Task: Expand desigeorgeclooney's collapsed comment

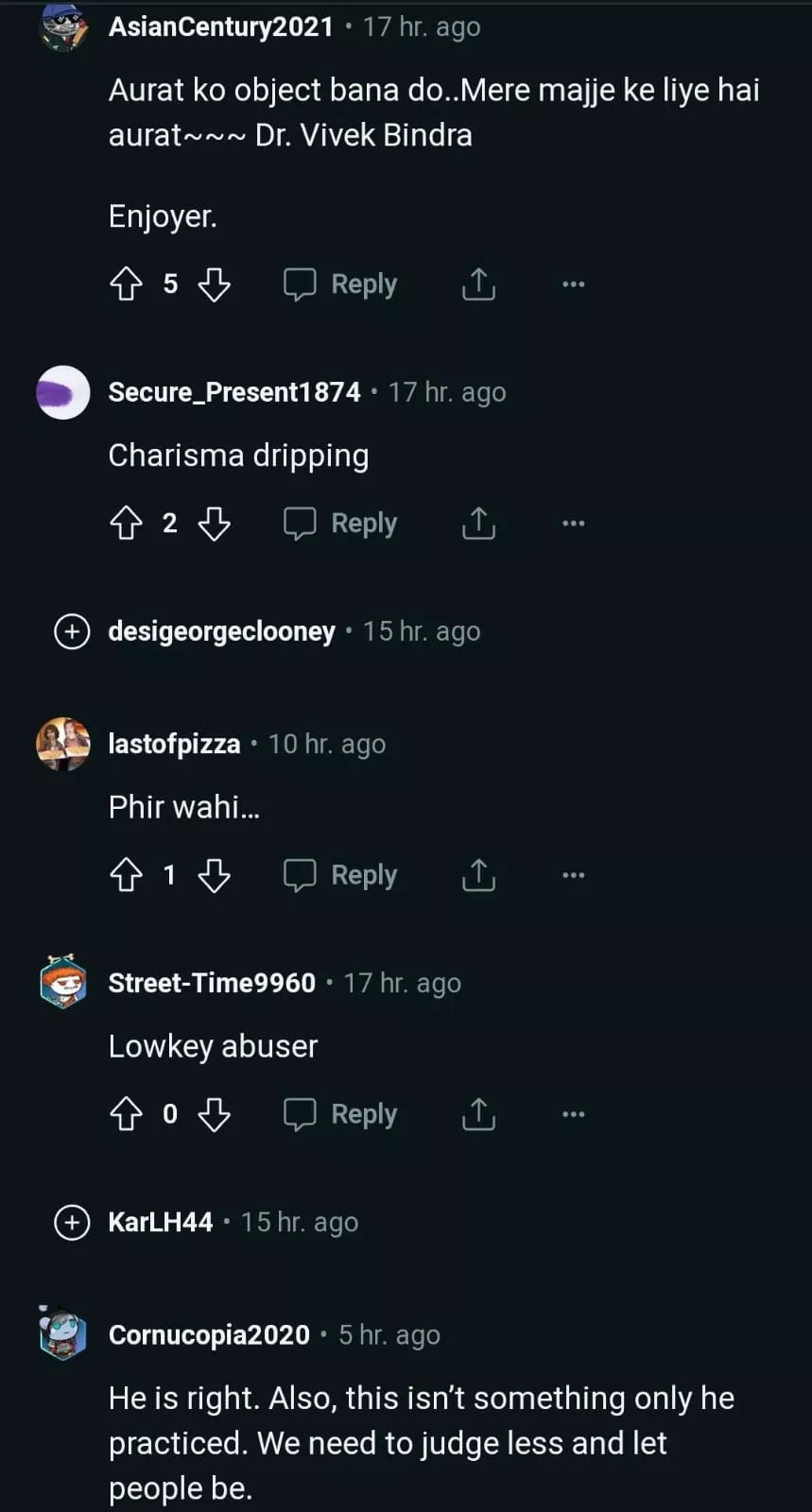Action: click(x=72, y=631)
